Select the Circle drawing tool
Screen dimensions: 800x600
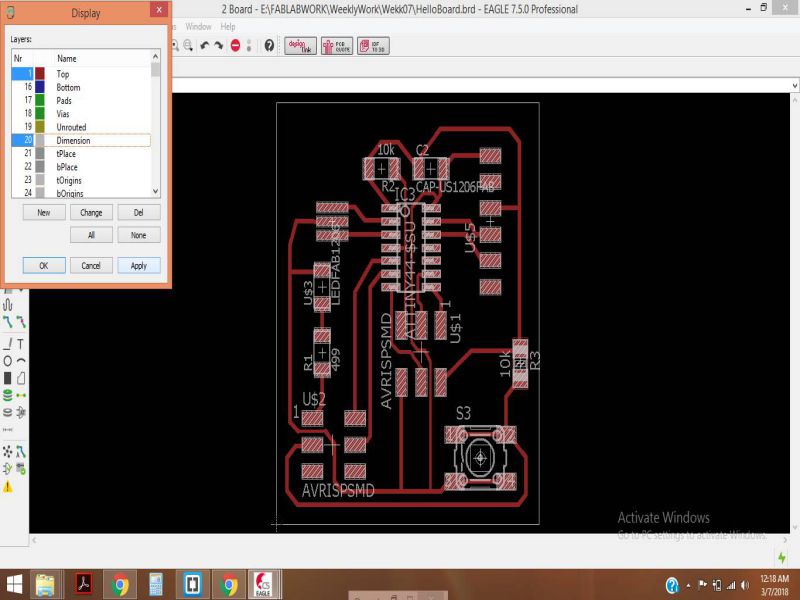[8, 360]
